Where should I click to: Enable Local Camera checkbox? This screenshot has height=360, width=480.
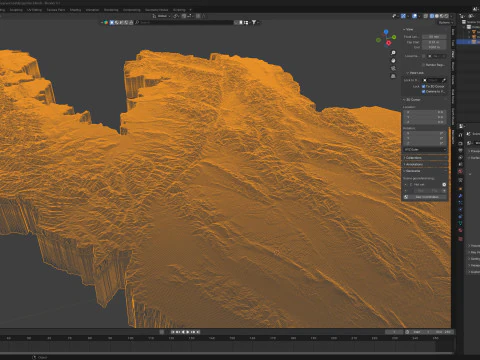pyautogui.click(x=424, y=56)
